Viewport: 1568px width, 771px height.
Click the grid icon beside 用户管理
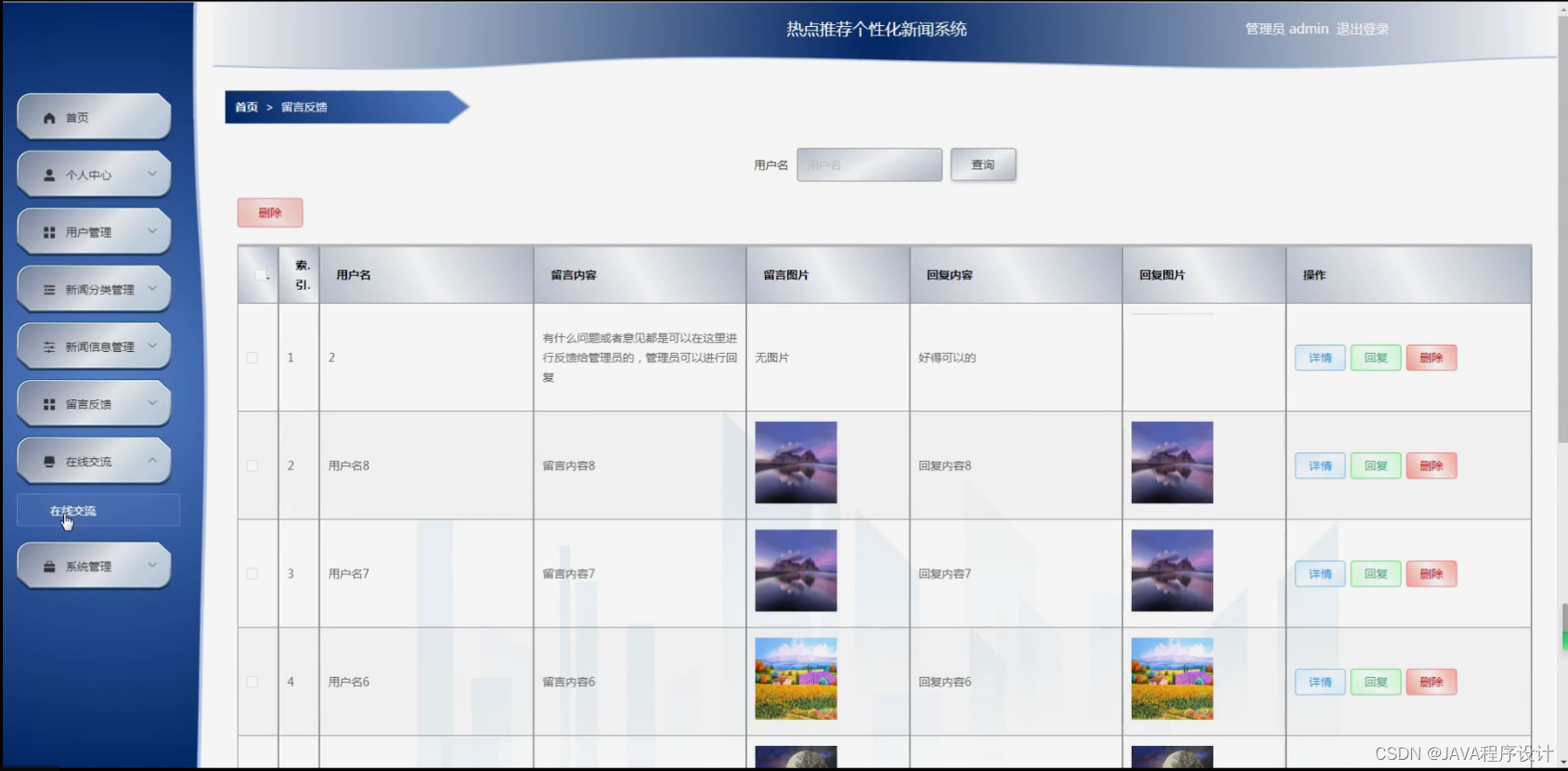(x=49, y=232)
